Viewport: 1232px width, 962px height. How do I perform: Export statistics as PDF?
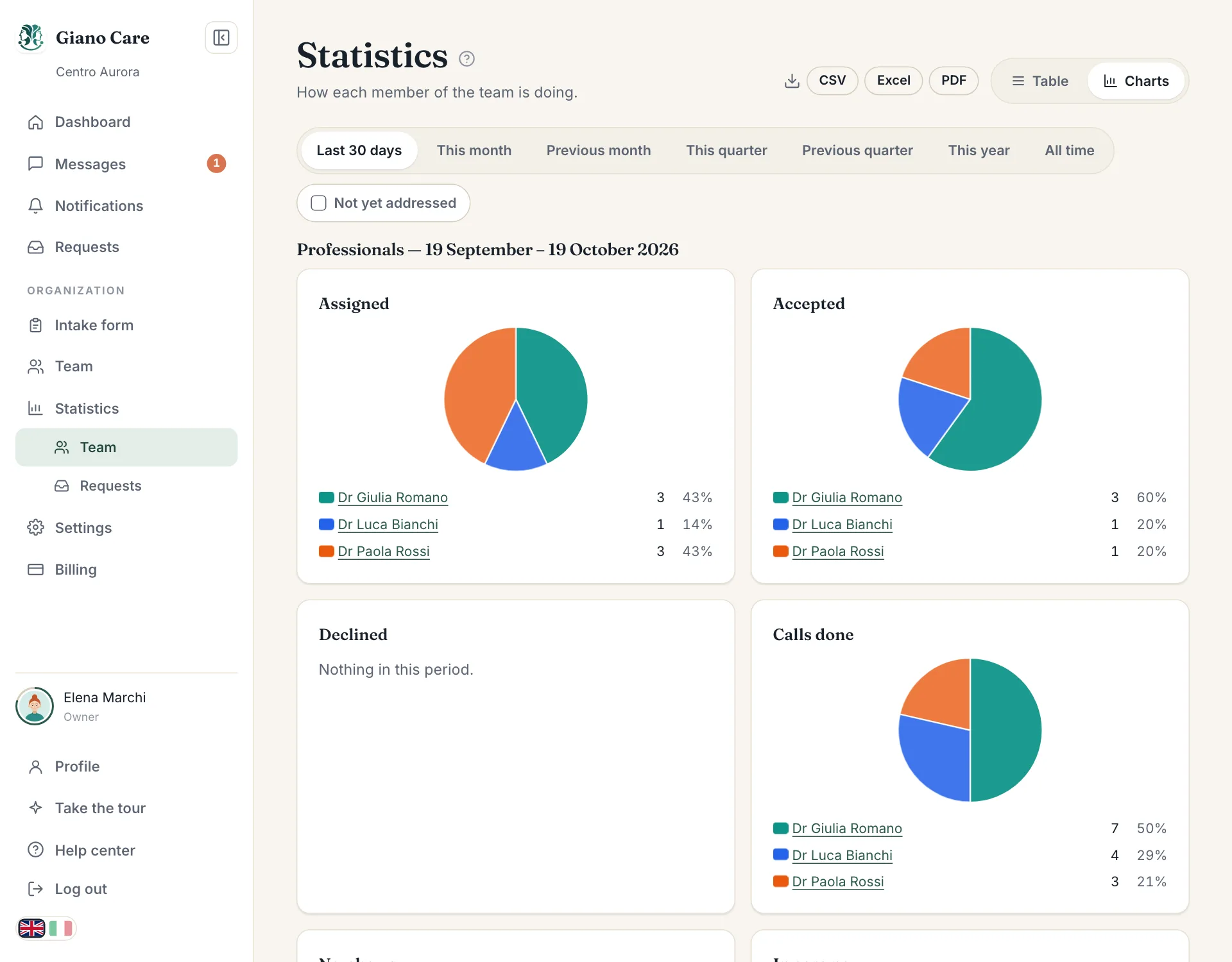pos(954,81)
